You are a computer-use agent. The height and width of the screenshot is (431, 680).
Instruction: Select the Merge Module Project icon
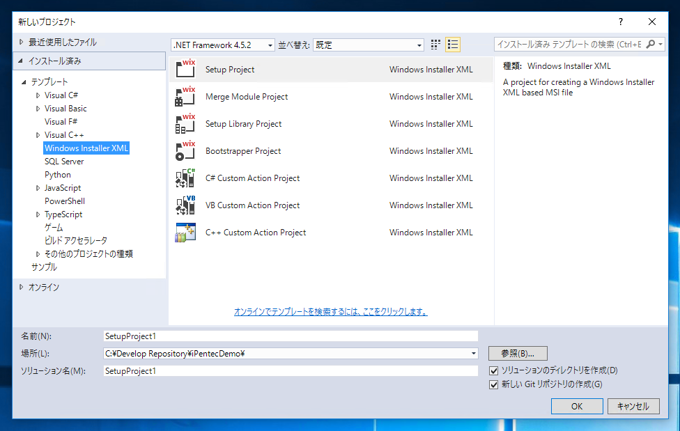click(x=185, y=96)
